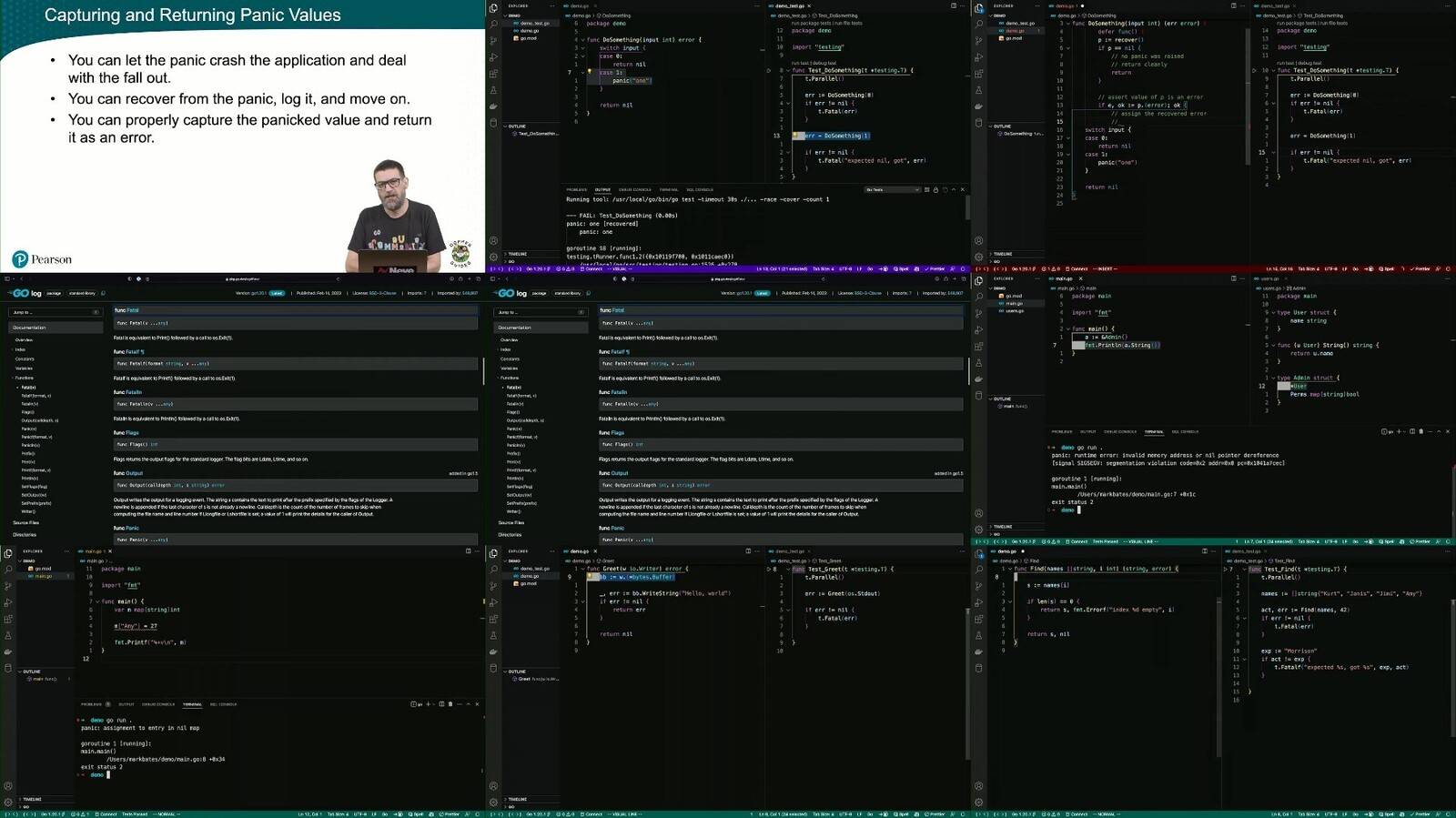
Task: Fold func main chevron in nil map panic frame
Action: pos(96,601)
